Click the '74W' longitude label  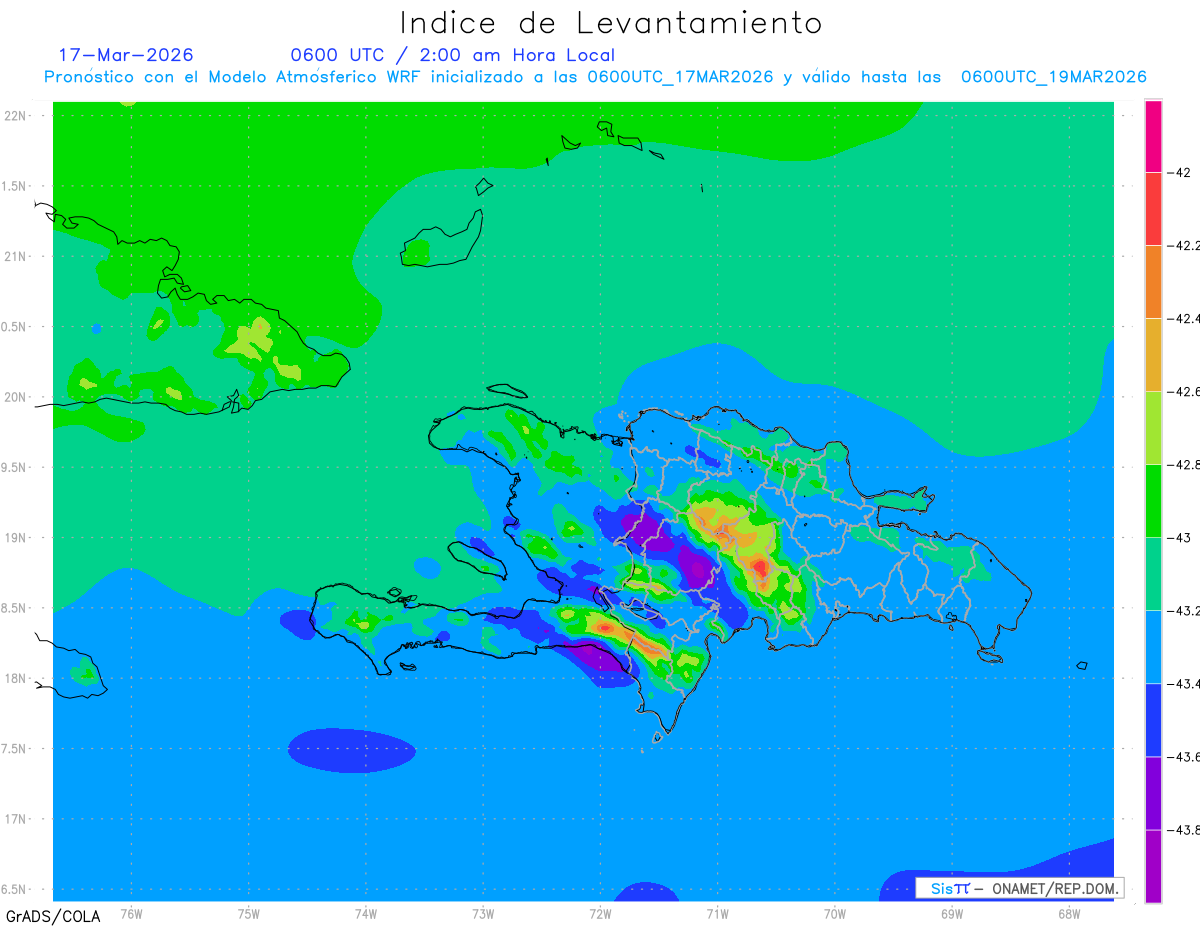[366, 913]
